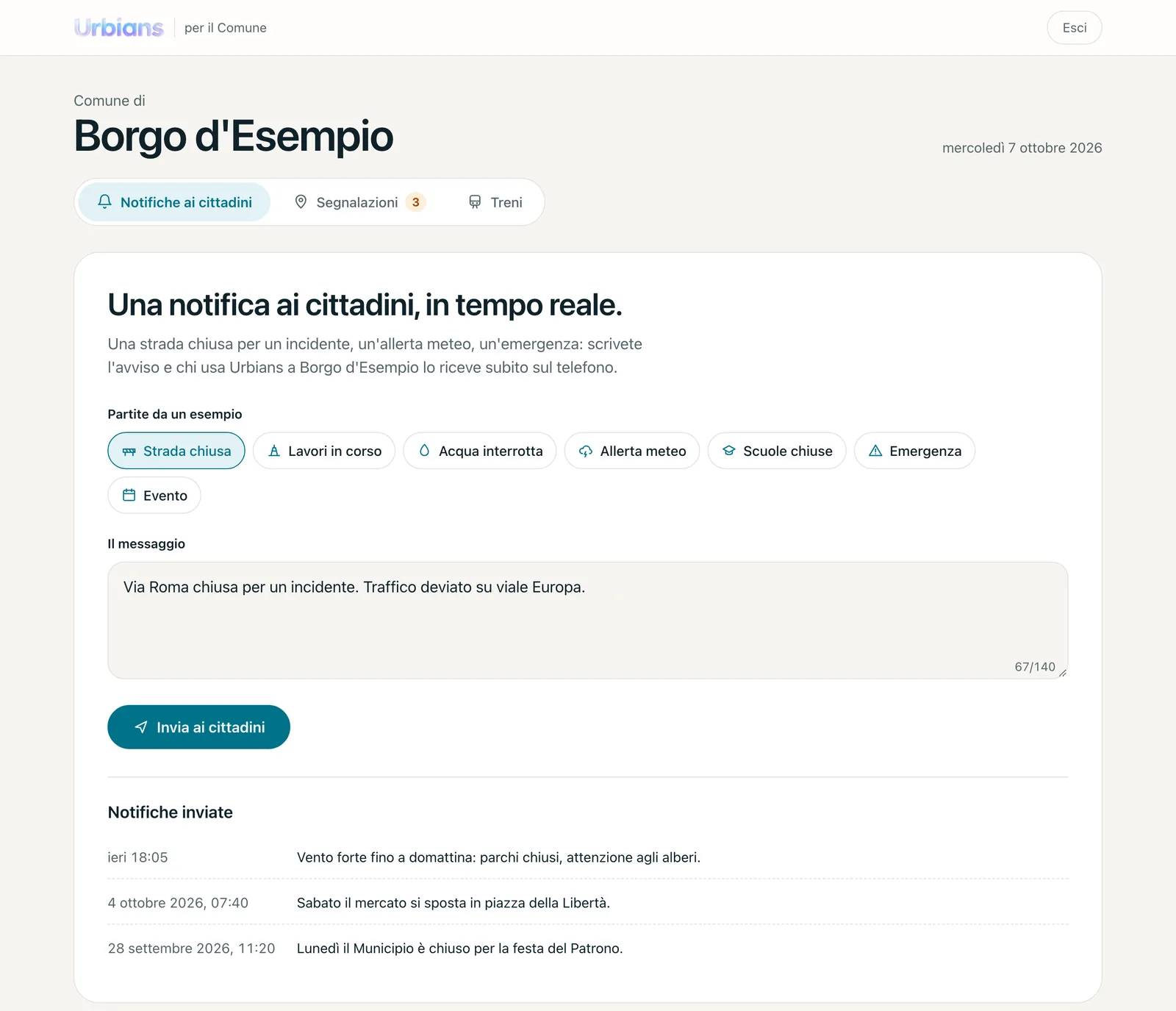Click the bell icon in Notifiche tab
Viewport: 1176px width, 1011px height.
tap(105, 201)
